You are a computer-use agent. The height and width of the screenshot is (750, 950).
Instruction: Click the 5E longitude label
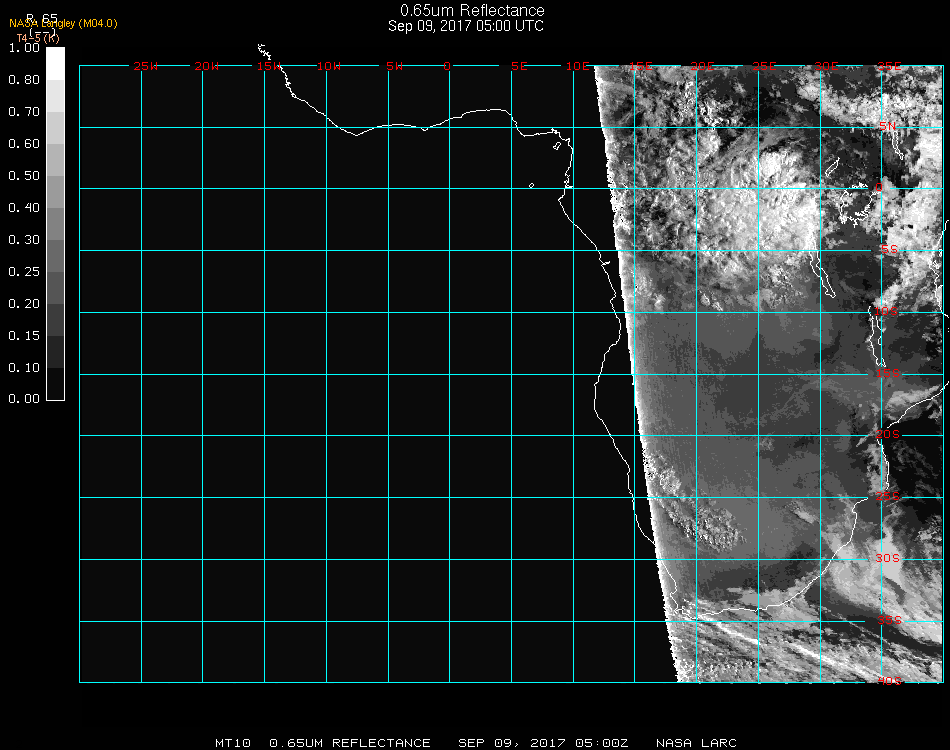point(519,66)
